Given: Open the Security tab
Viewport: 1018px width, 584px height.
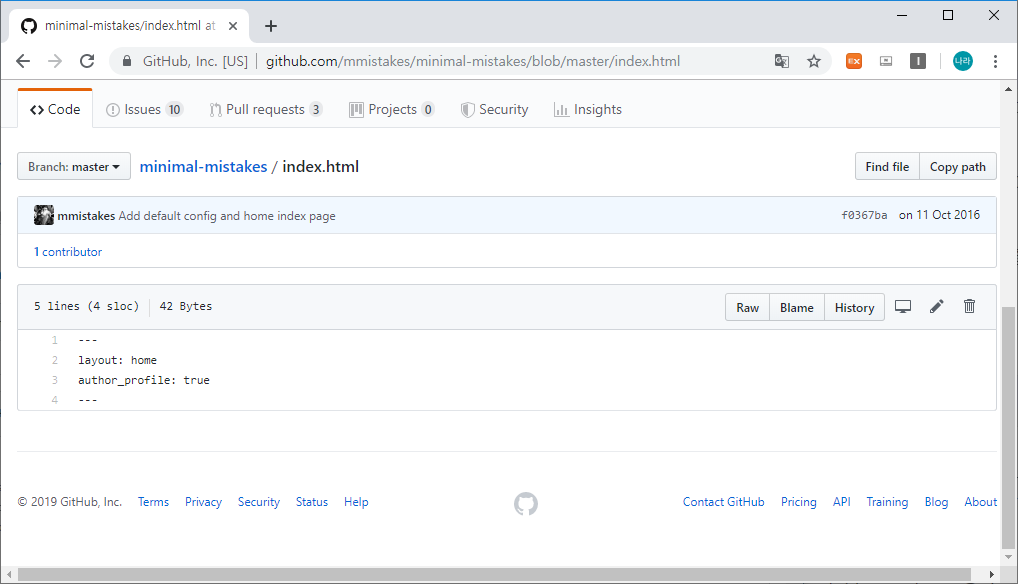Looking at the screenshot, I should (495, 109).
